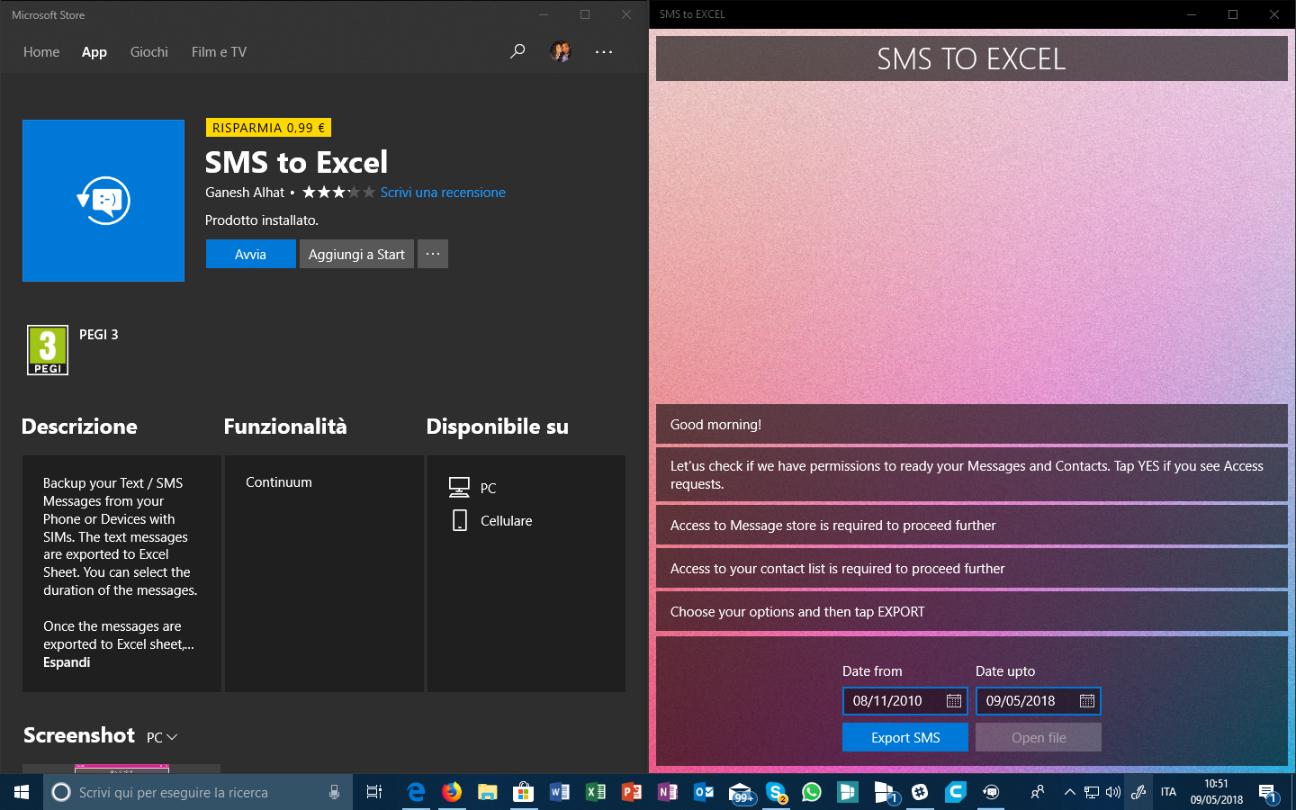Go to Home tab in Store
1296x810 pixels.
(41, 52)
